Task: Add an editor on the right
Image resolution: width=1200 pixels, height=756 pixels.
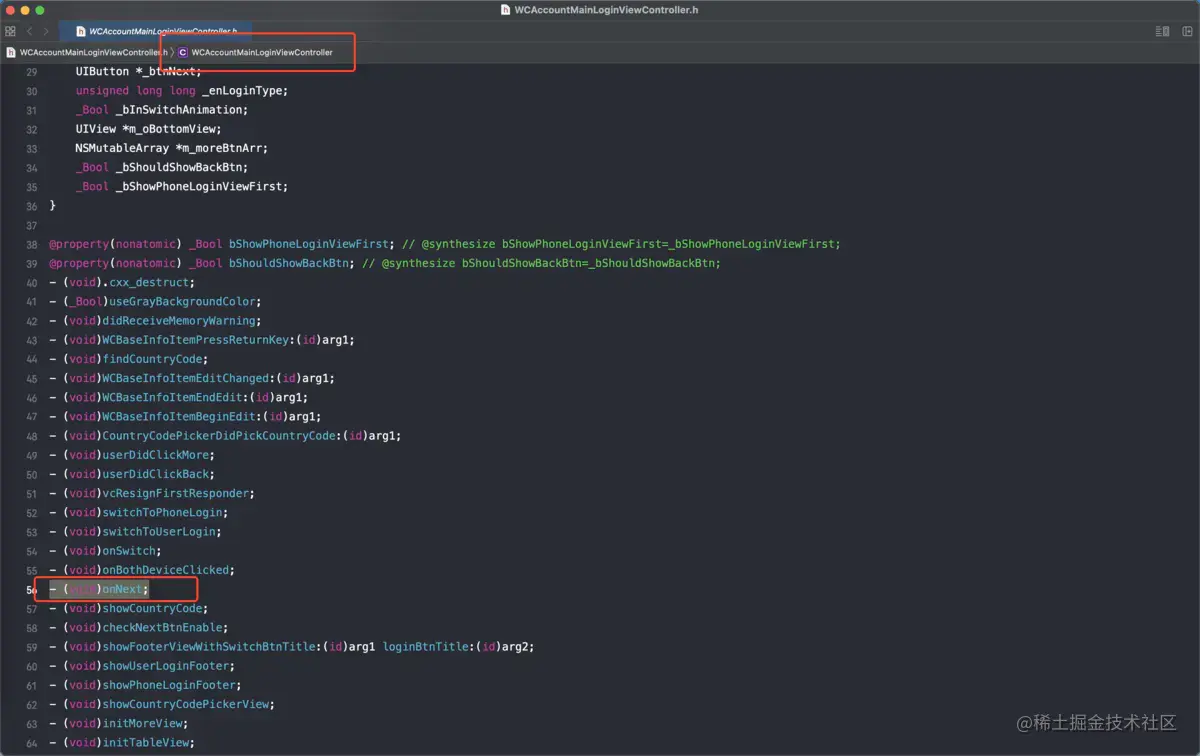Action: click(1187, 31)
